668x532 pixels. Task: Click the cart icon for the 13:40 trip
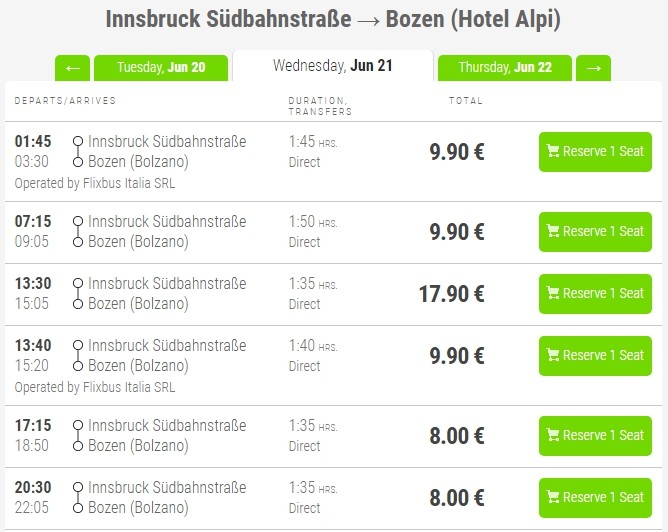552,356
